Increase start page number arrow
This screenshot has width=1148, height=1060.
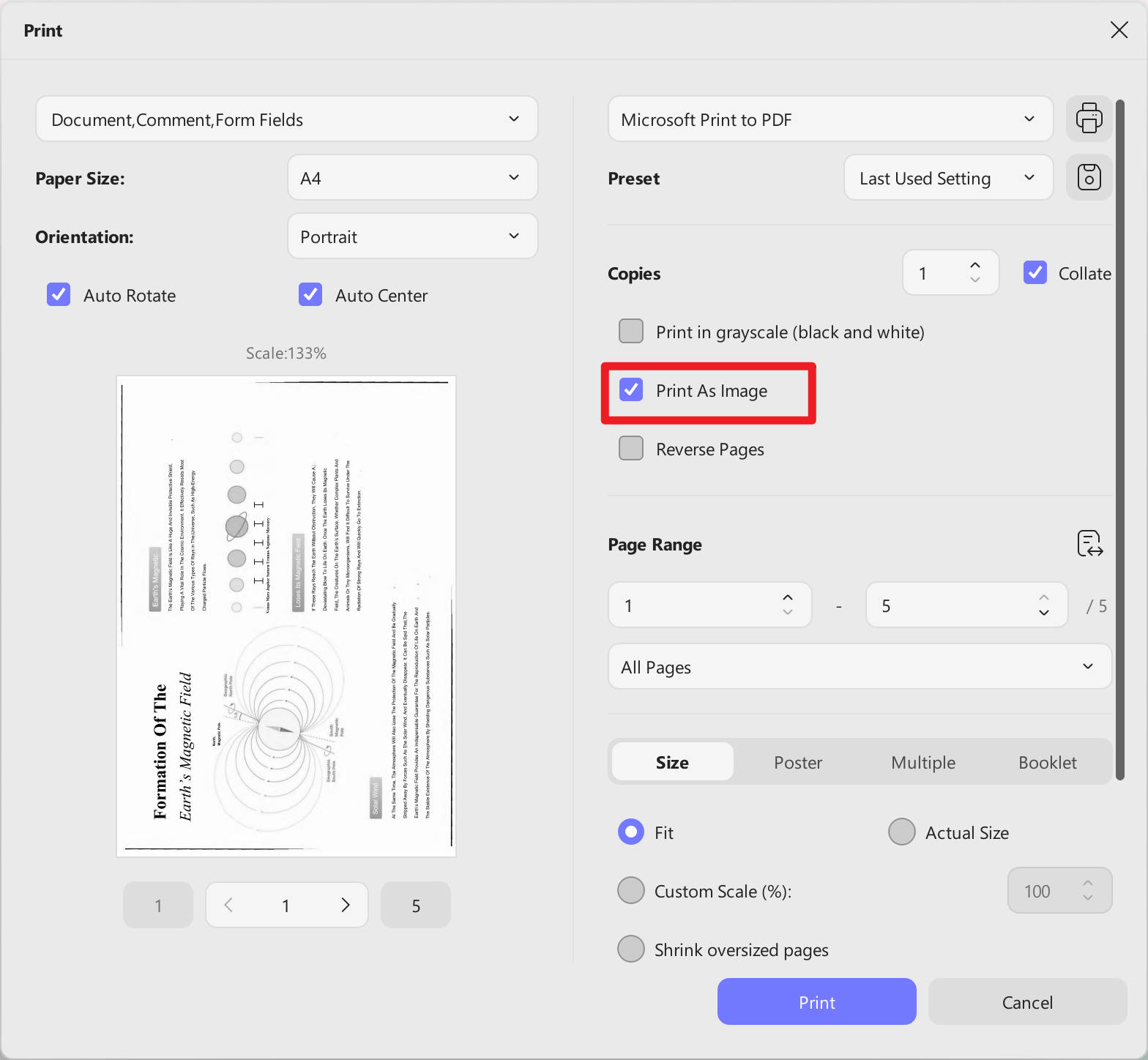pos(787,597)
